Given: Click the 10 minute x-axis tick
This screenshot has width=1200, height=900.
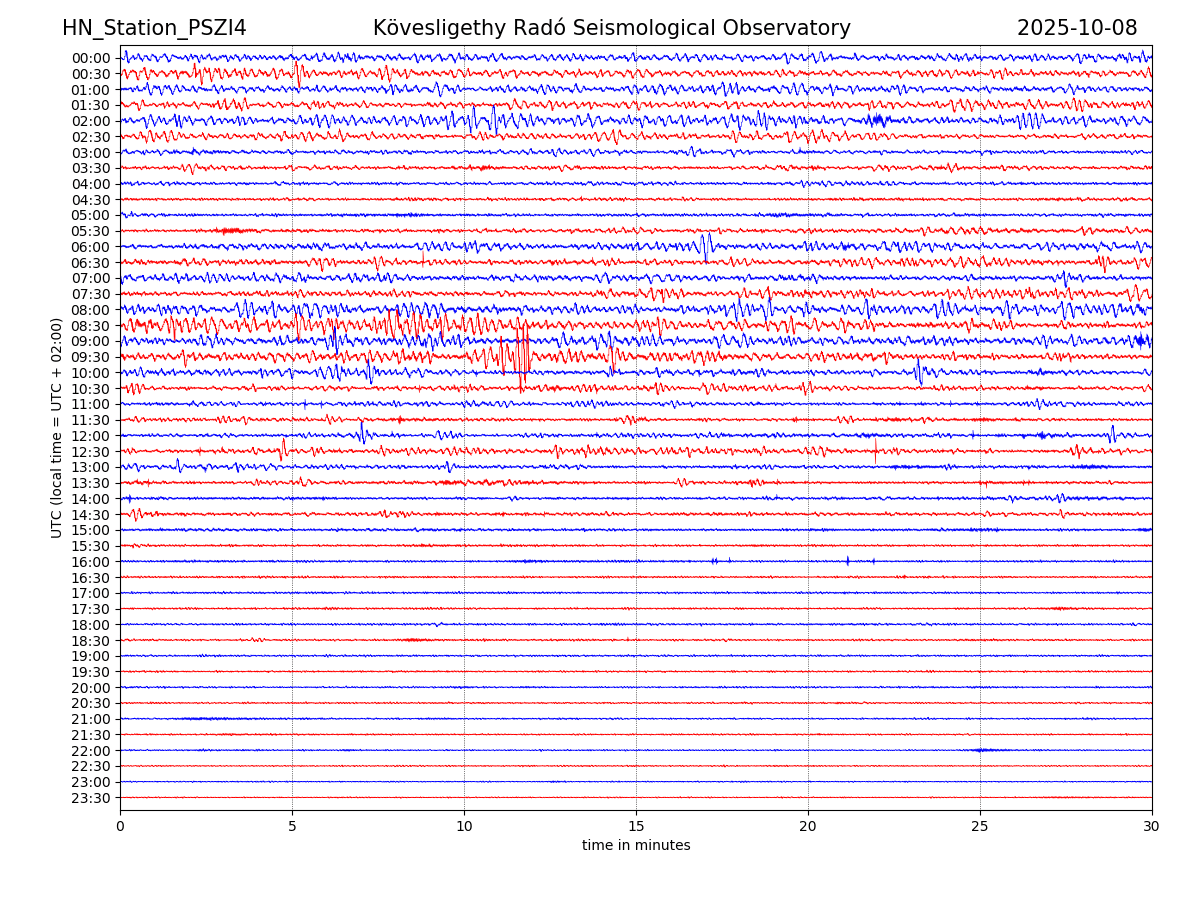Looking at the screenshot, I should [x=464, y=827].
